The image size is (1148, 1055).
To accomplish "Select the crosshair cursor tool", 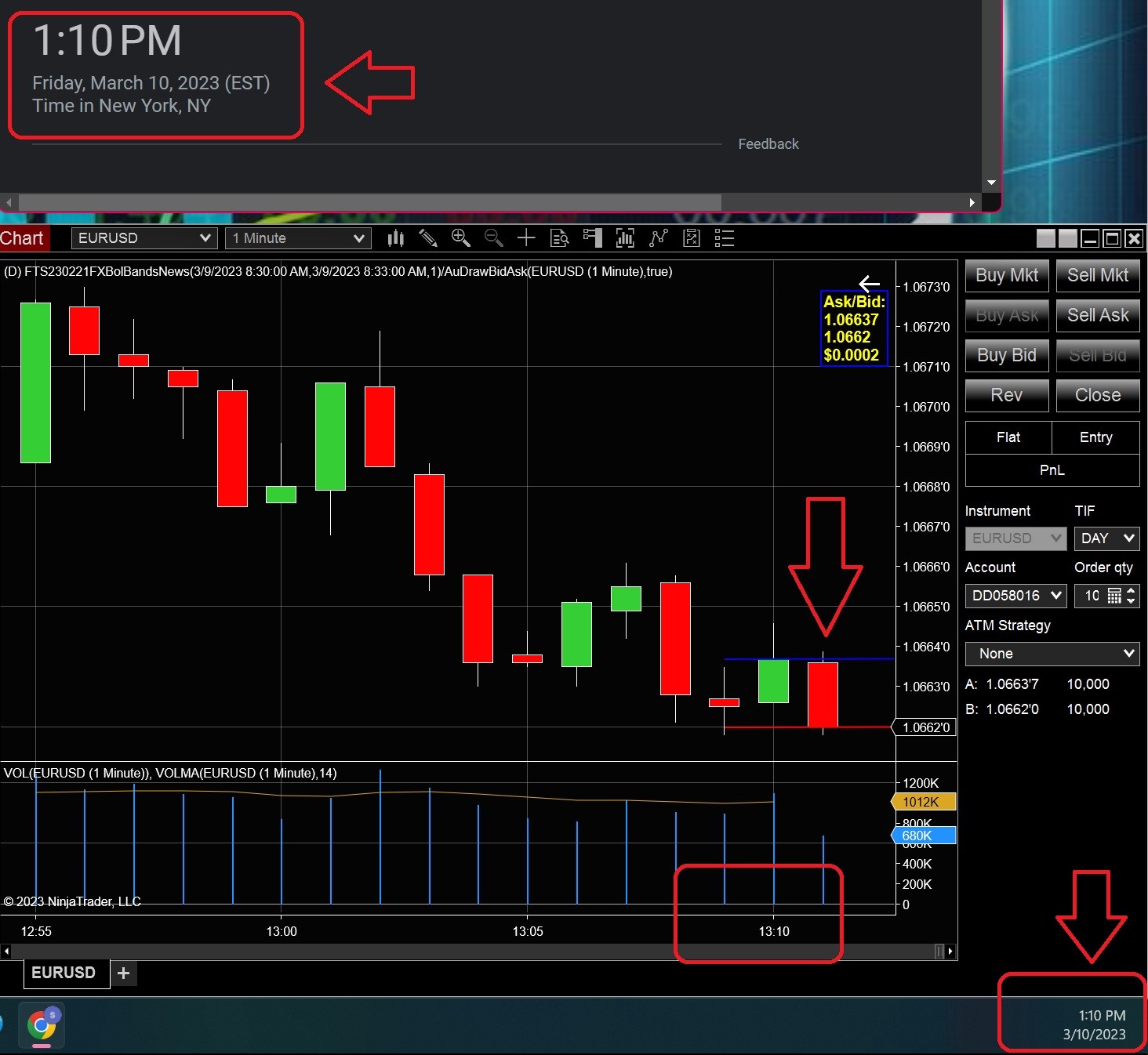I will tap(526, 238).
